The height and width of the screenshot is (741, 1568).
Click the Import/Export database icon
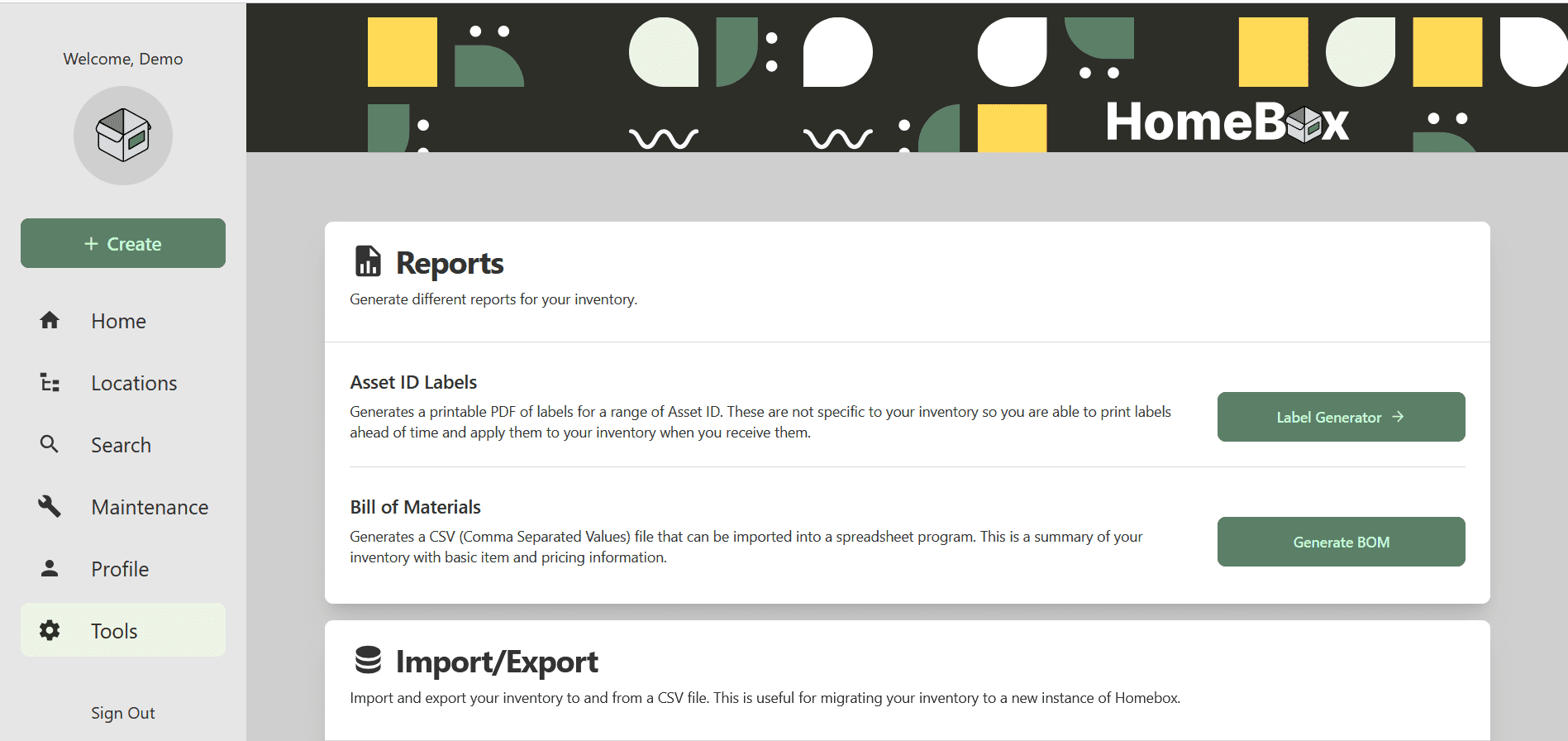(368, 660)
